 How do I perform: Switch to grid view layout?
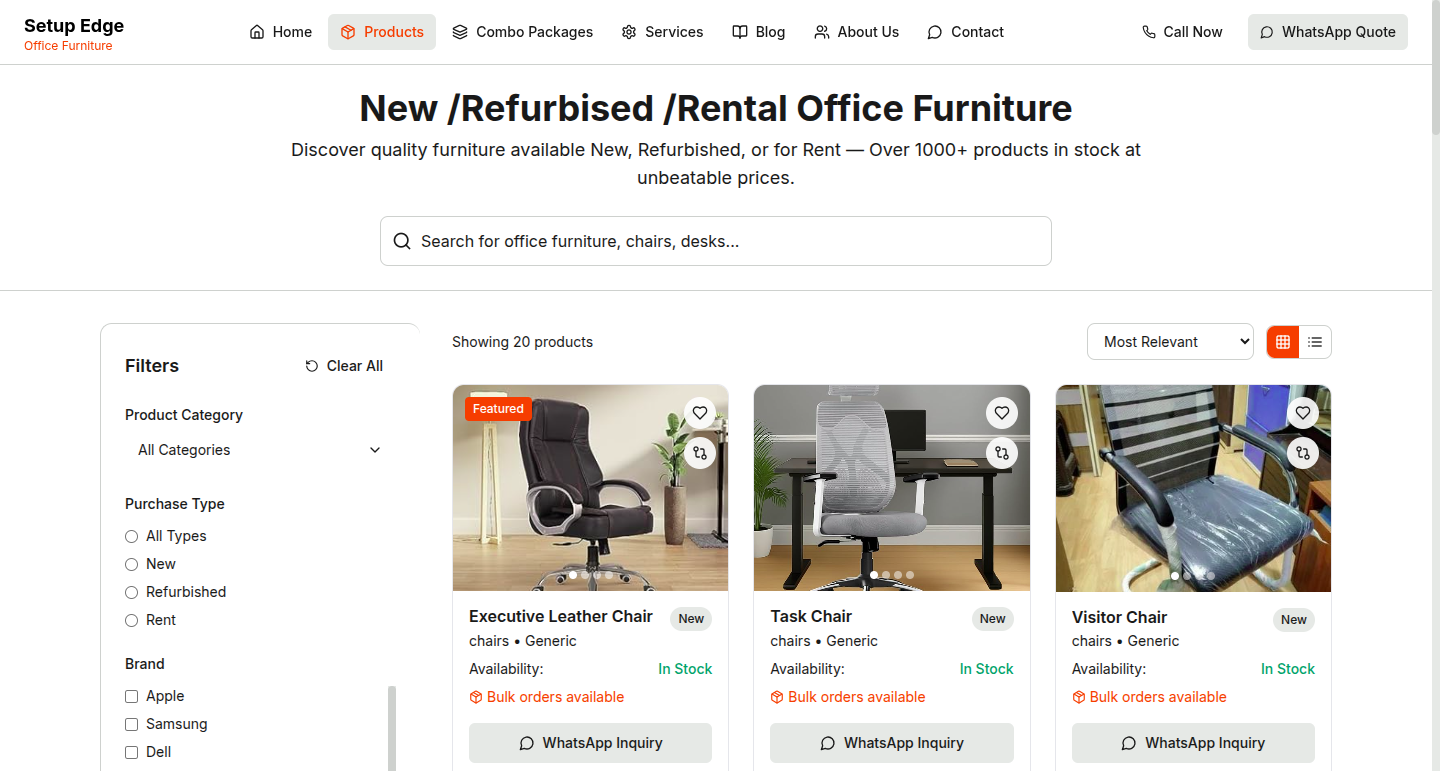pyautogui.click(x=1283, y=342)
